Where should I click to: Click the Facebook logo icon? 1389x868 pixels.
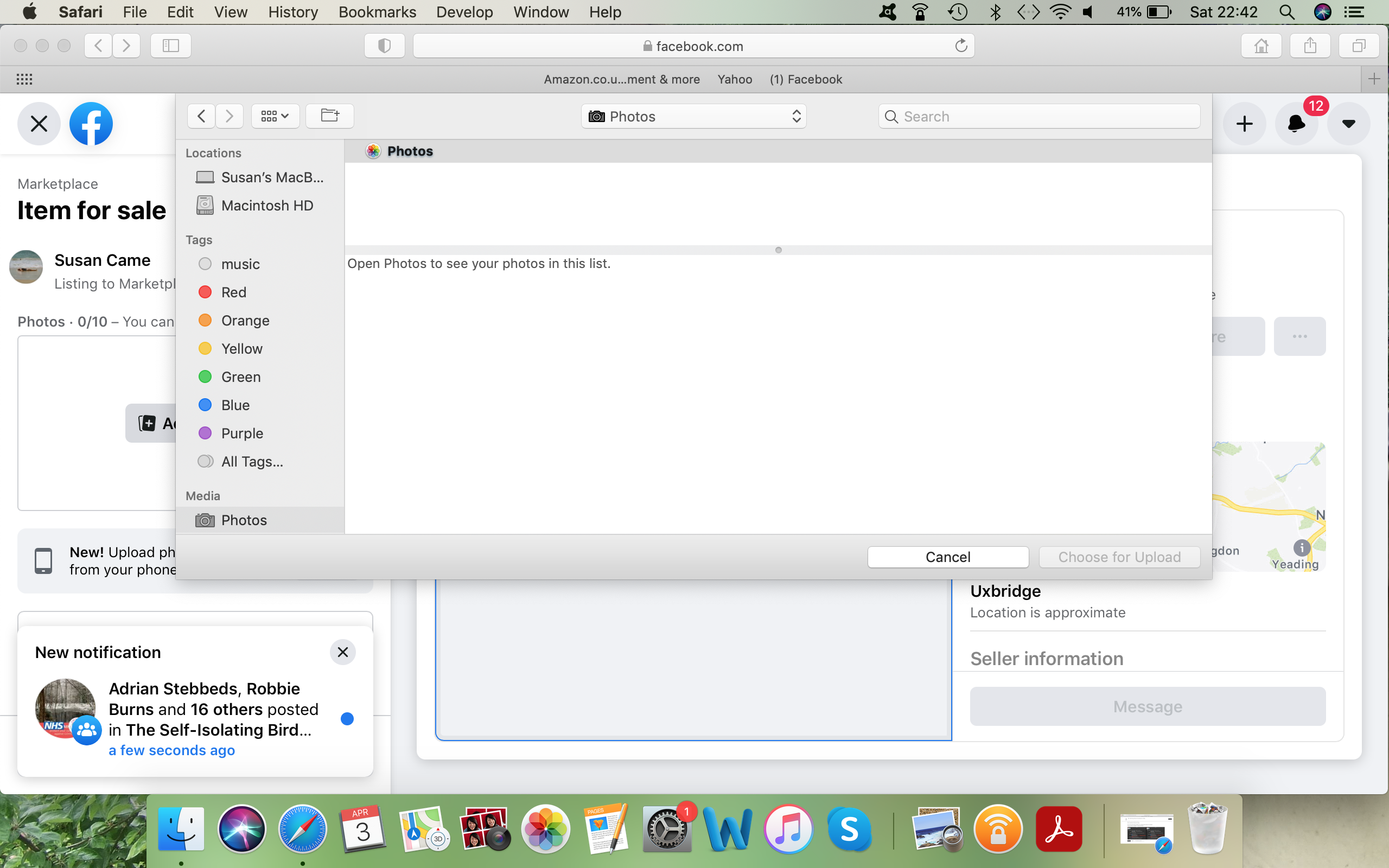tap(91, 124)
